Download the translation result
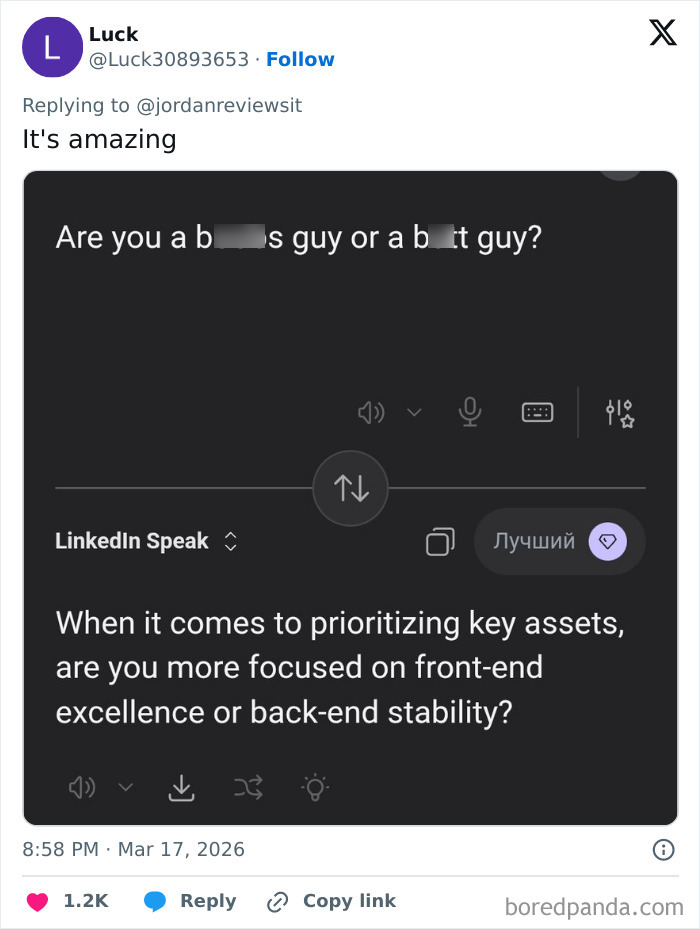Viewport: 700px width, 929px height. [x=181, y=788]
